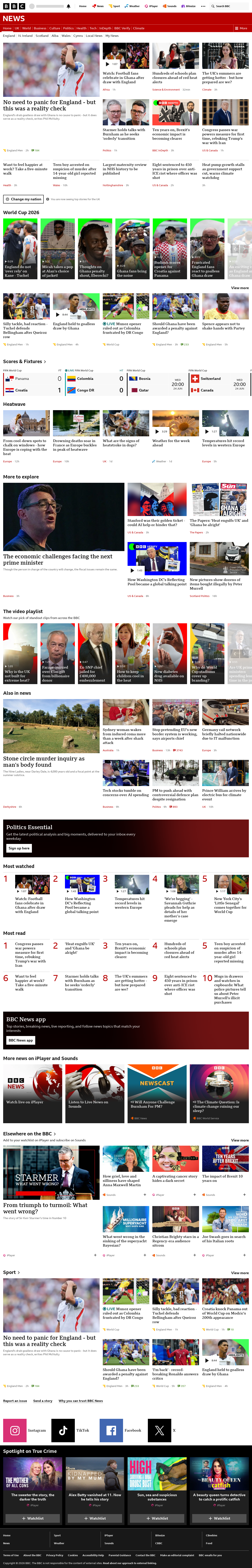Choose Wales in the nation sub-navigation

click(x=66, y=36)
